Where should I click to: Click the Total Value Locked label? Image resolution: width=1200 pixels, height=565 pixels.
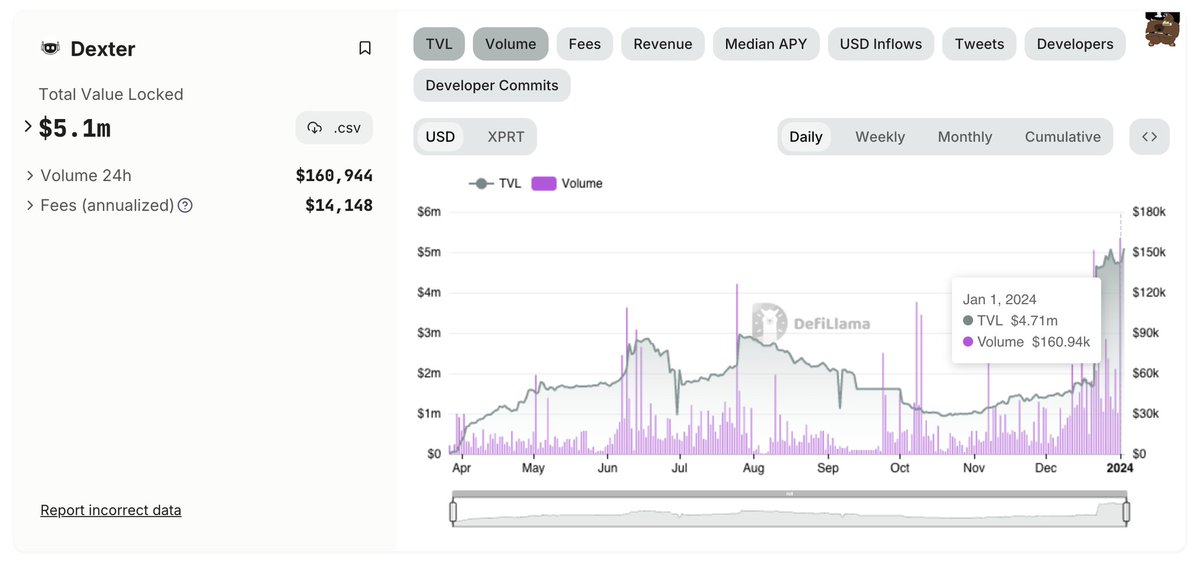[x=111, y=94]
